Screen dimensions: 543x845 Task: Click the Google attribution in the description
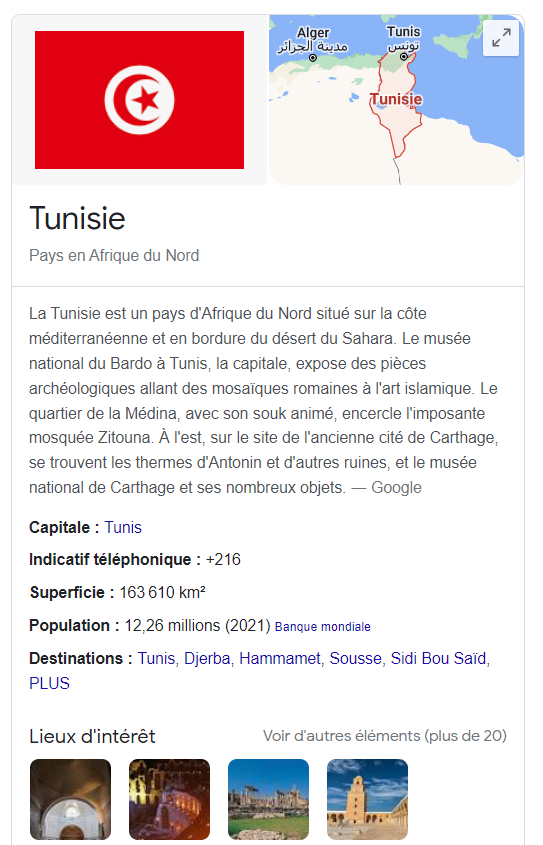(396, 488)
